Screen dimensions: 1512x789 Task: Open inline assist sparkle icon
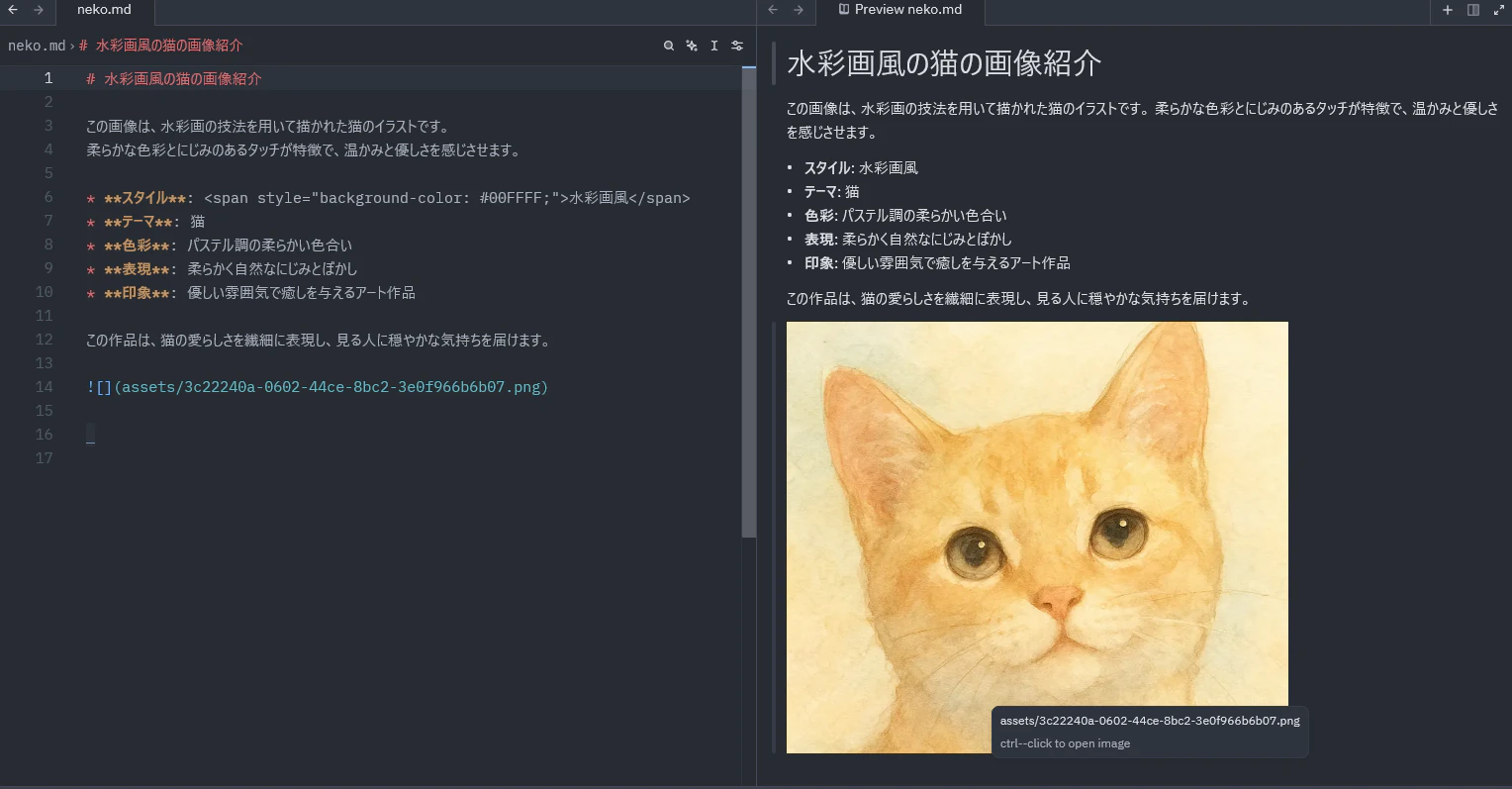point(692,46)
